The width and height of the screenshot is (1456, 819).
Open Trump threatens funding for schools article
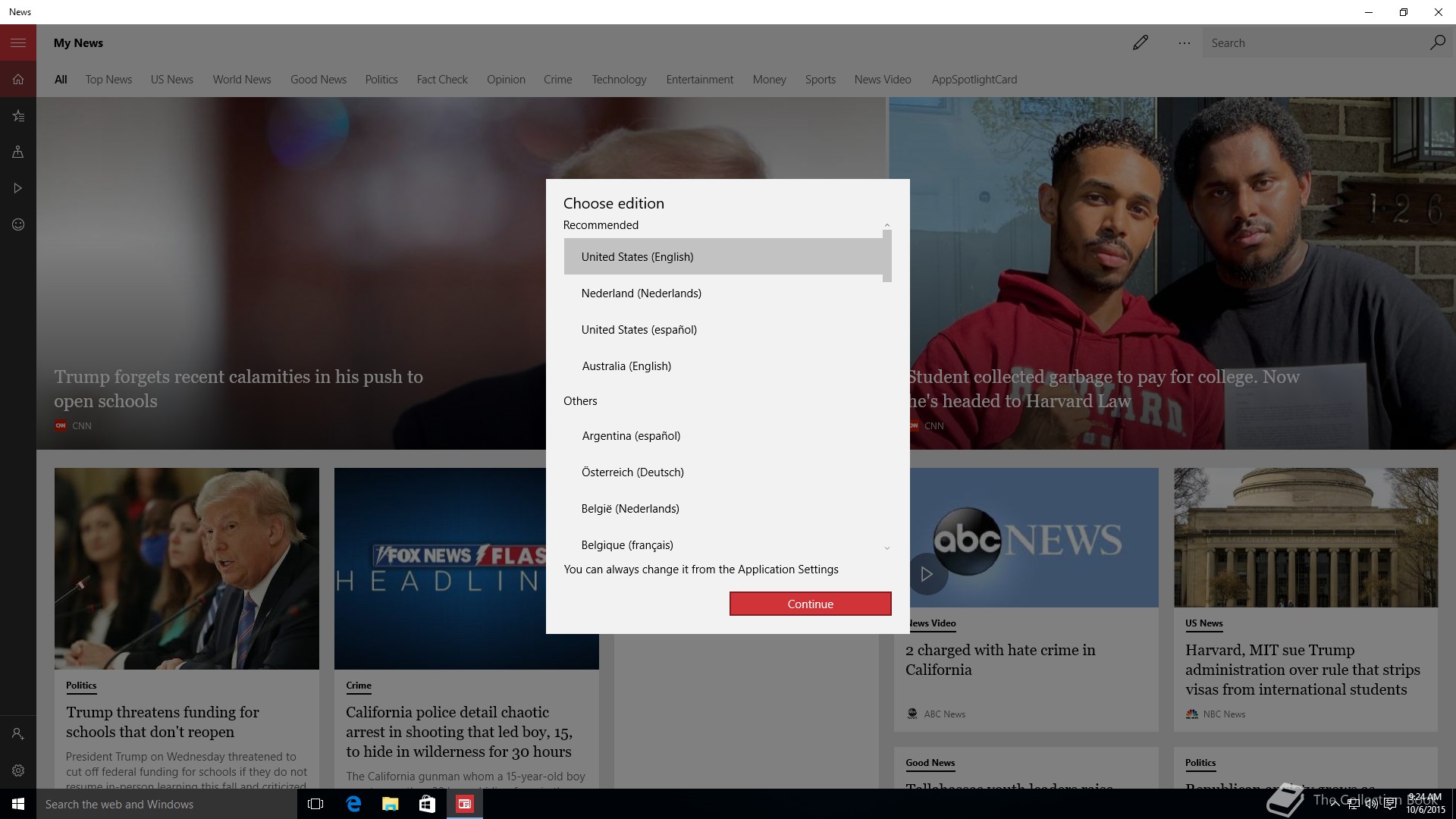click(x=162, y=722)
